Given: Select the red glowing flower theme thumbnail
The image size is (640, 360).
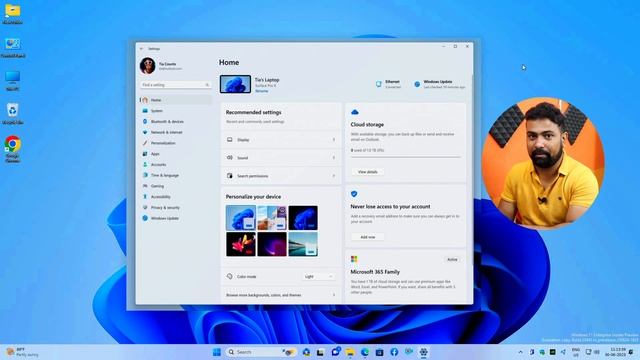Looking at the screenshot, I should 241,244.
